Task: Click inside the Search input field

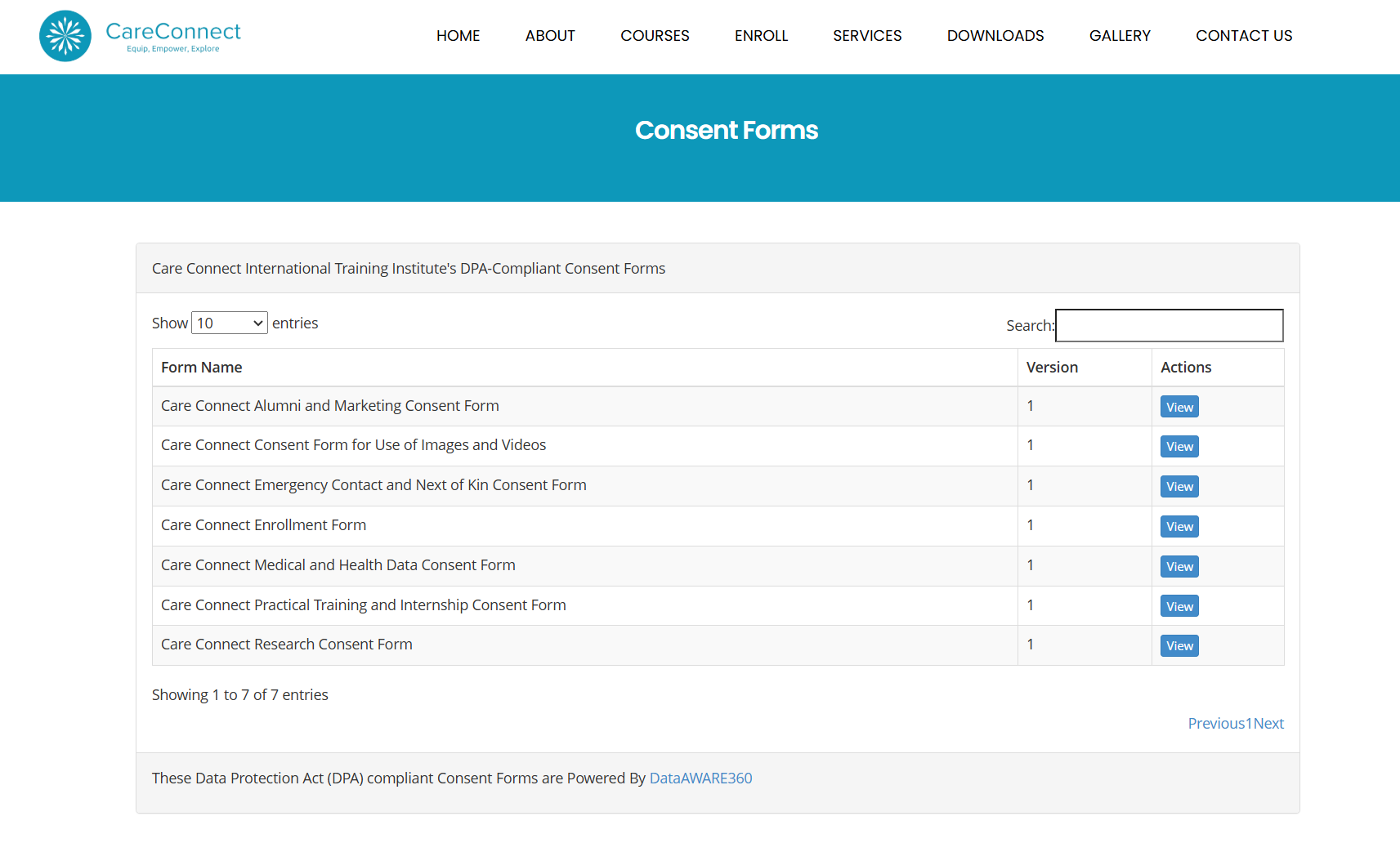Action: (x=1169, y=325)
